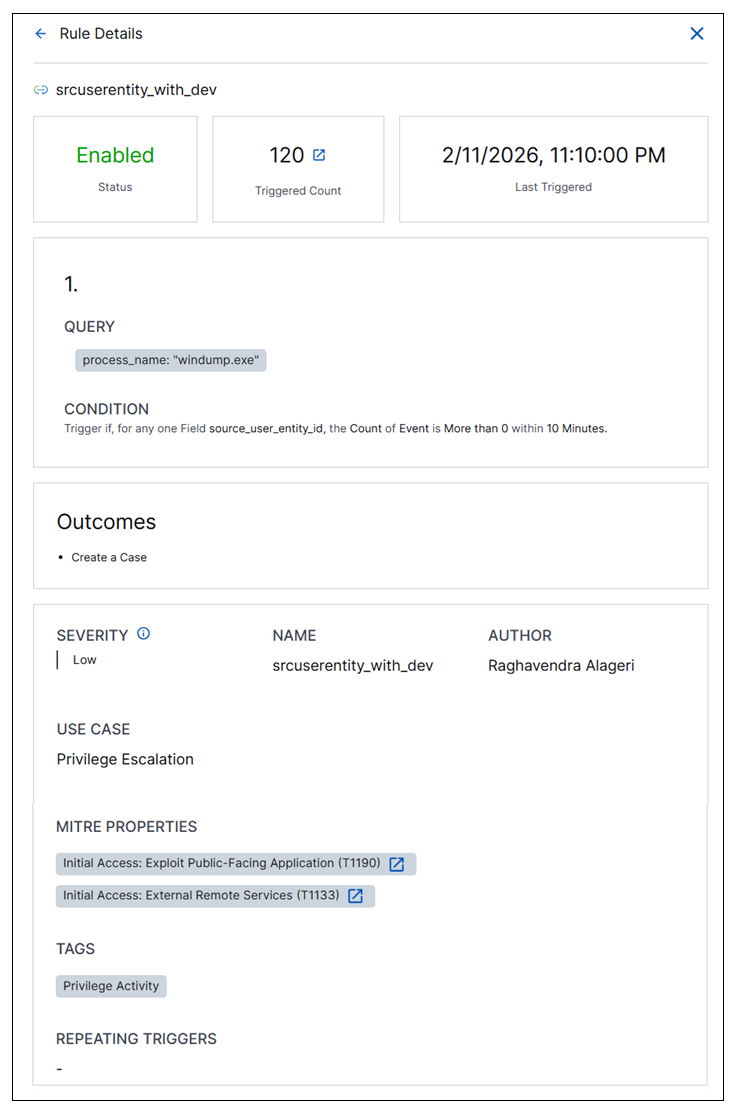The width and height of the screenshot is (733, 1110).
Task: Close the Rule Details panel
Action: [x=697, y=34]
